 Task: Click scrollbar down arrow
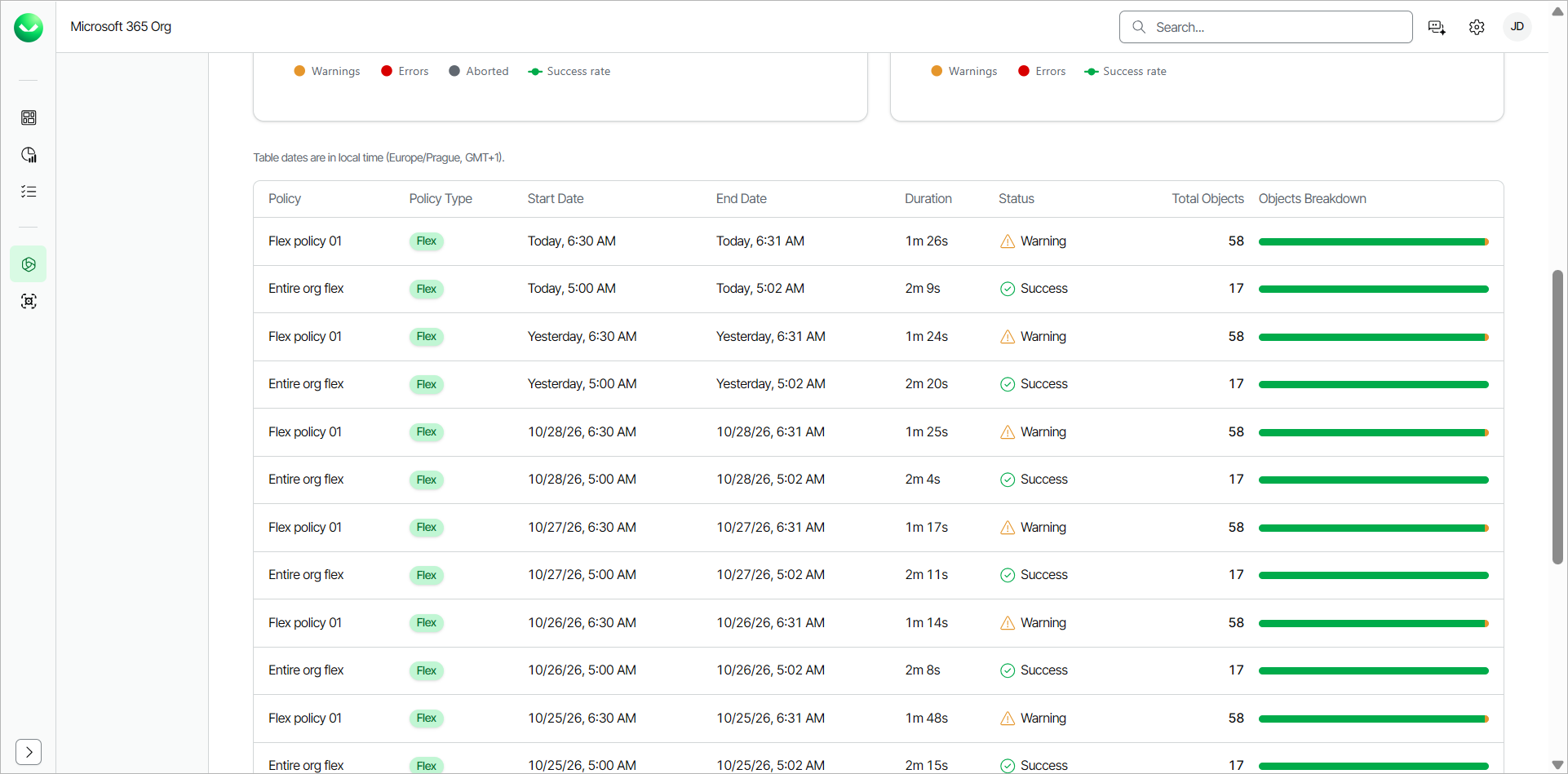coord(1558,765)
